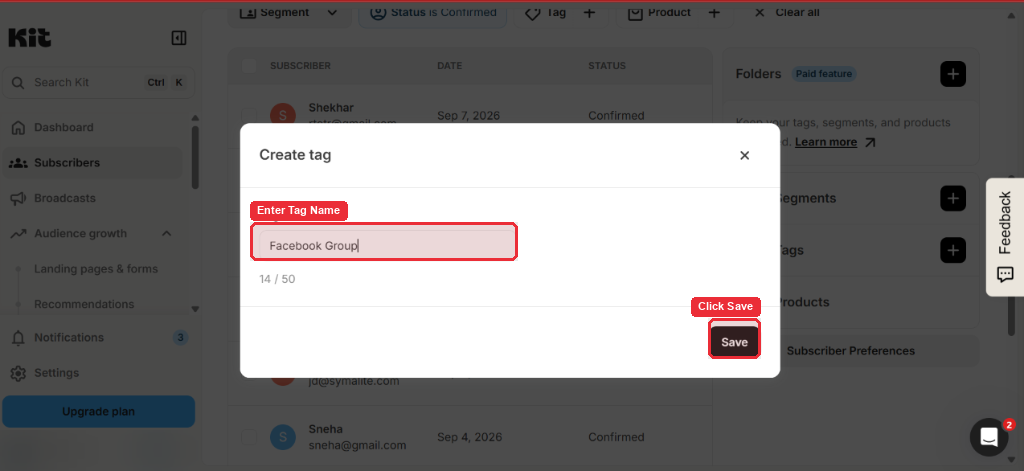
Task: Open the Segment filter dropdown
Action: [288, 12]
